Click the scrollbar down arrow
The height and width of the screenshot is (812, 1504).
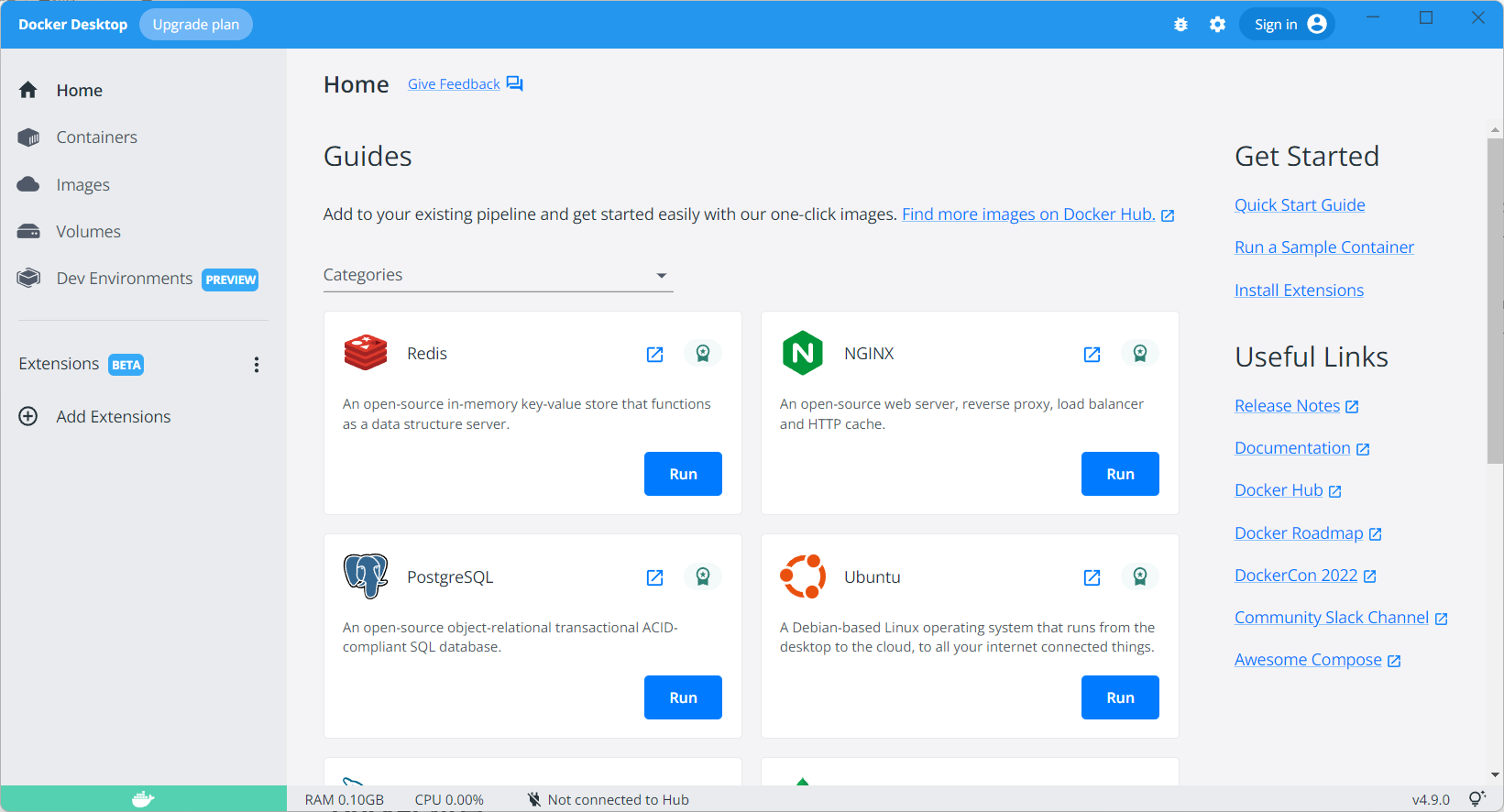[x=1495, y=775]
